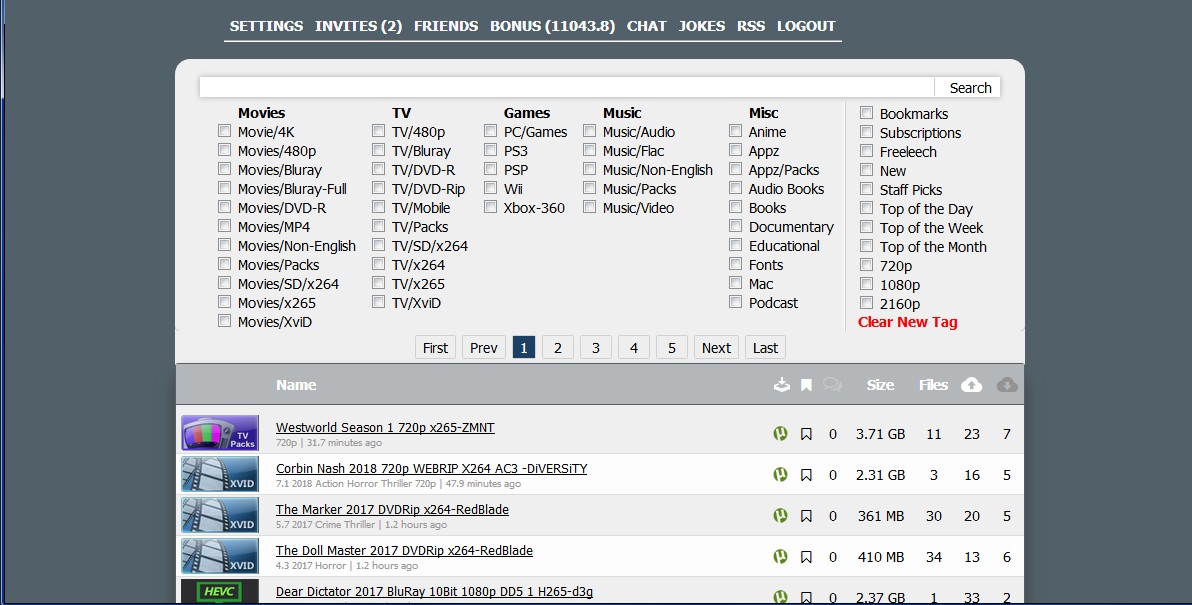Open the CHAT page from top menu

[x=646, y=26]
